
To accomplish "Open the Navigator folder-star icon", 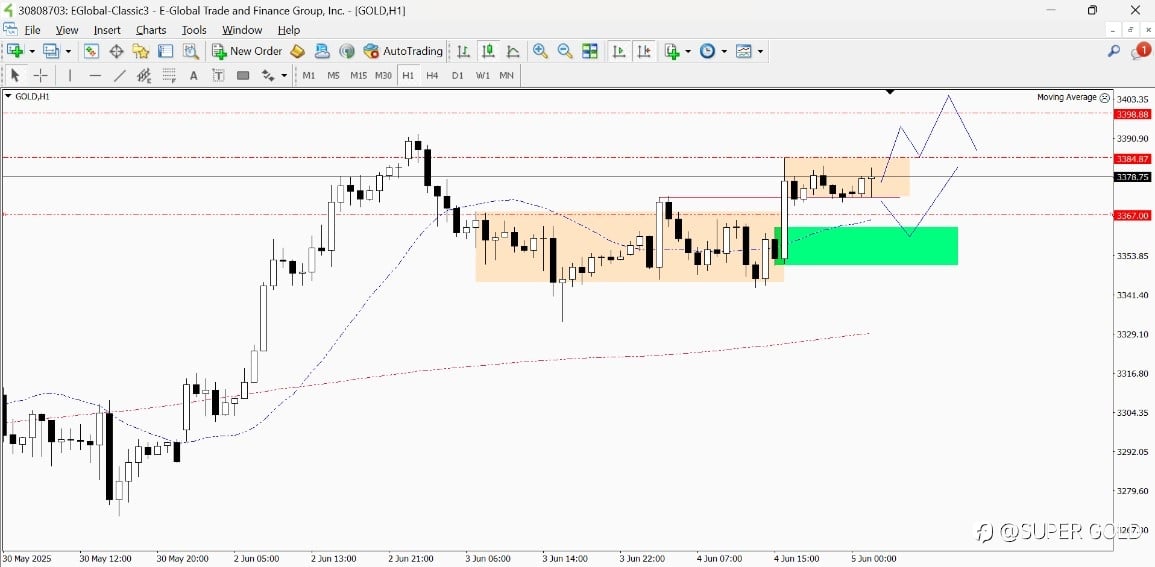I will pyautogui.click(x=141, y=51).
